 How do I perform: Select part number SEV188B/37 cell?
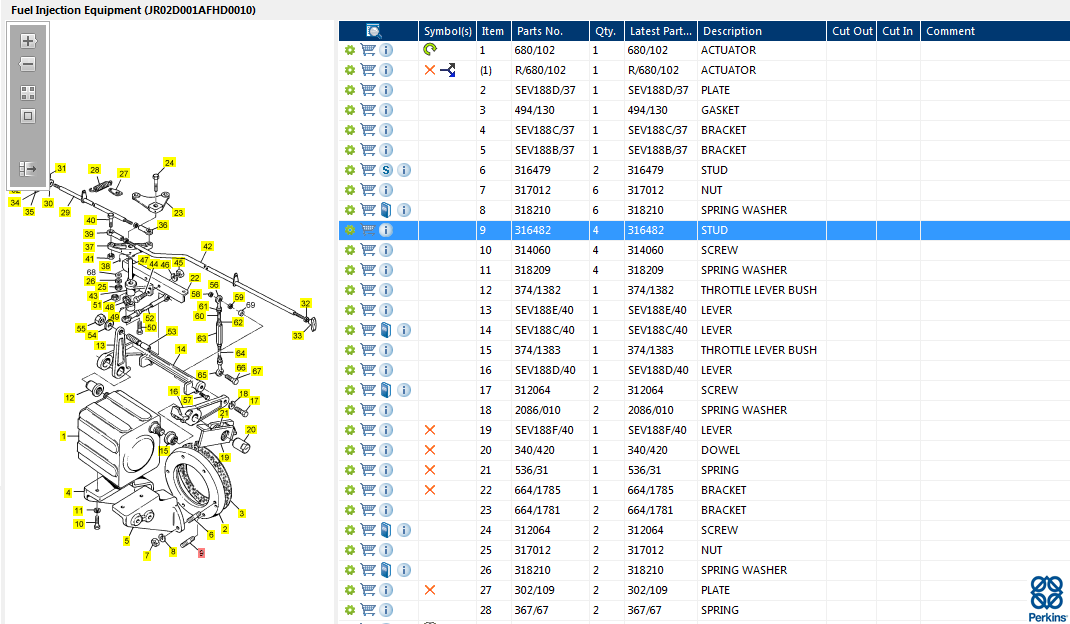pyautogui.click(x=545, y=150)
